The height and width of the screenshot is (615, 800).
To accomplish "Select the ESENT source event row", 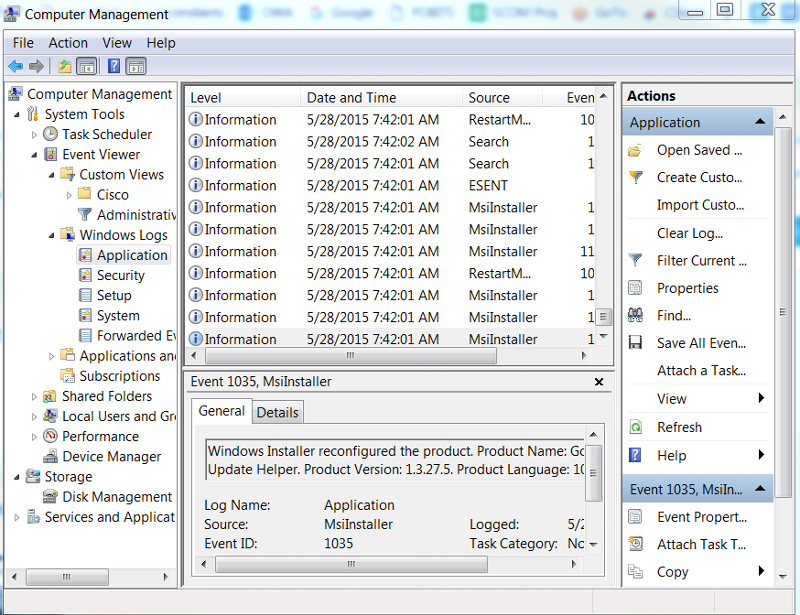I will tap(390, 186).
